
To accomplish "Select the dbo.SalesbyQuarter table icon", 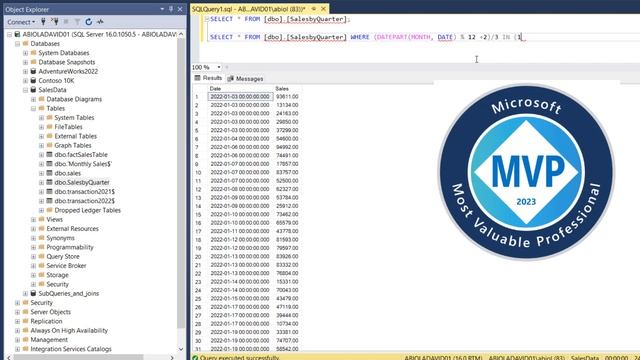I will 49,182.
